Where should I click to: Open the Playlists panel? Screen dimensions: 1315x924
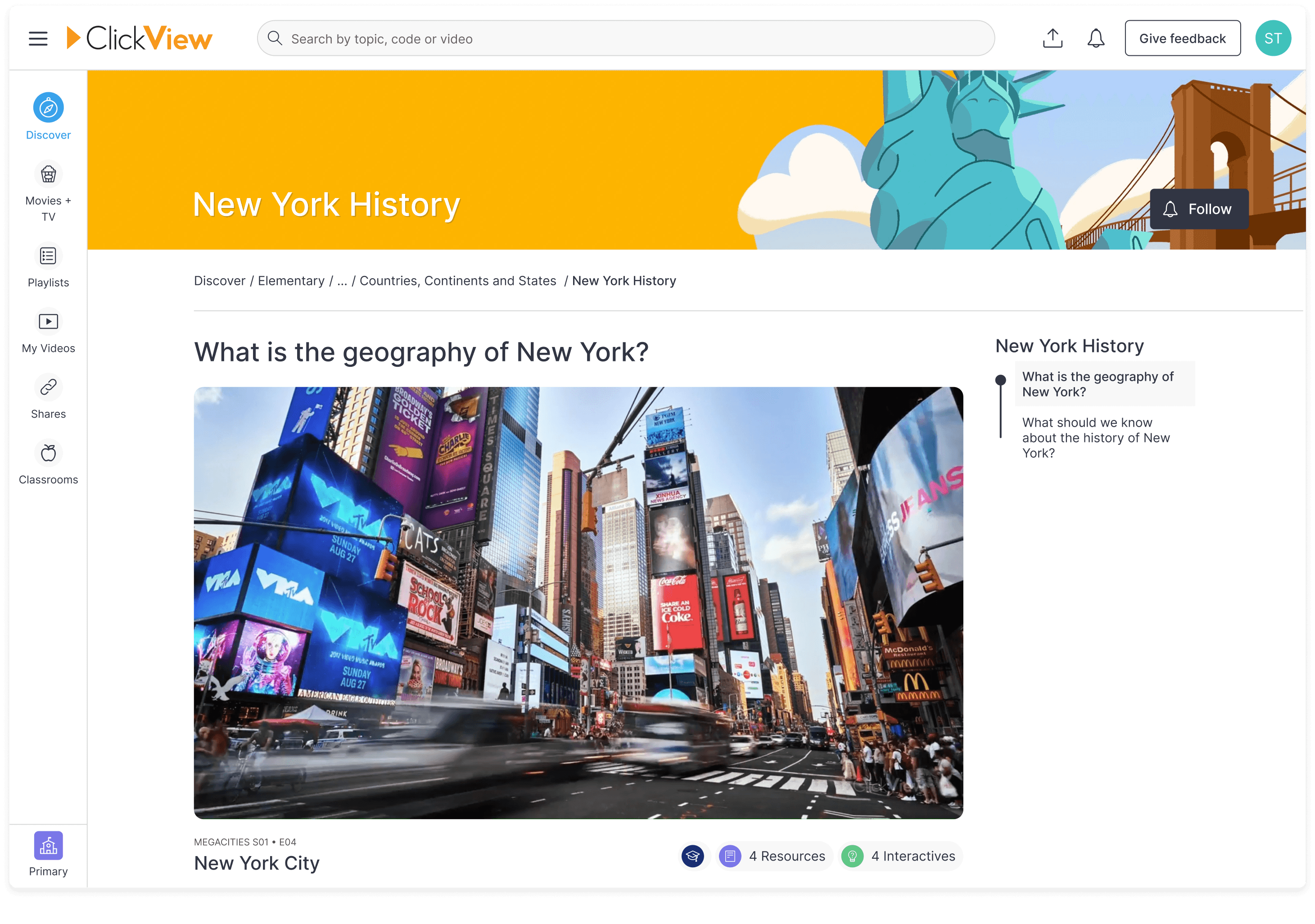point(48,266)
